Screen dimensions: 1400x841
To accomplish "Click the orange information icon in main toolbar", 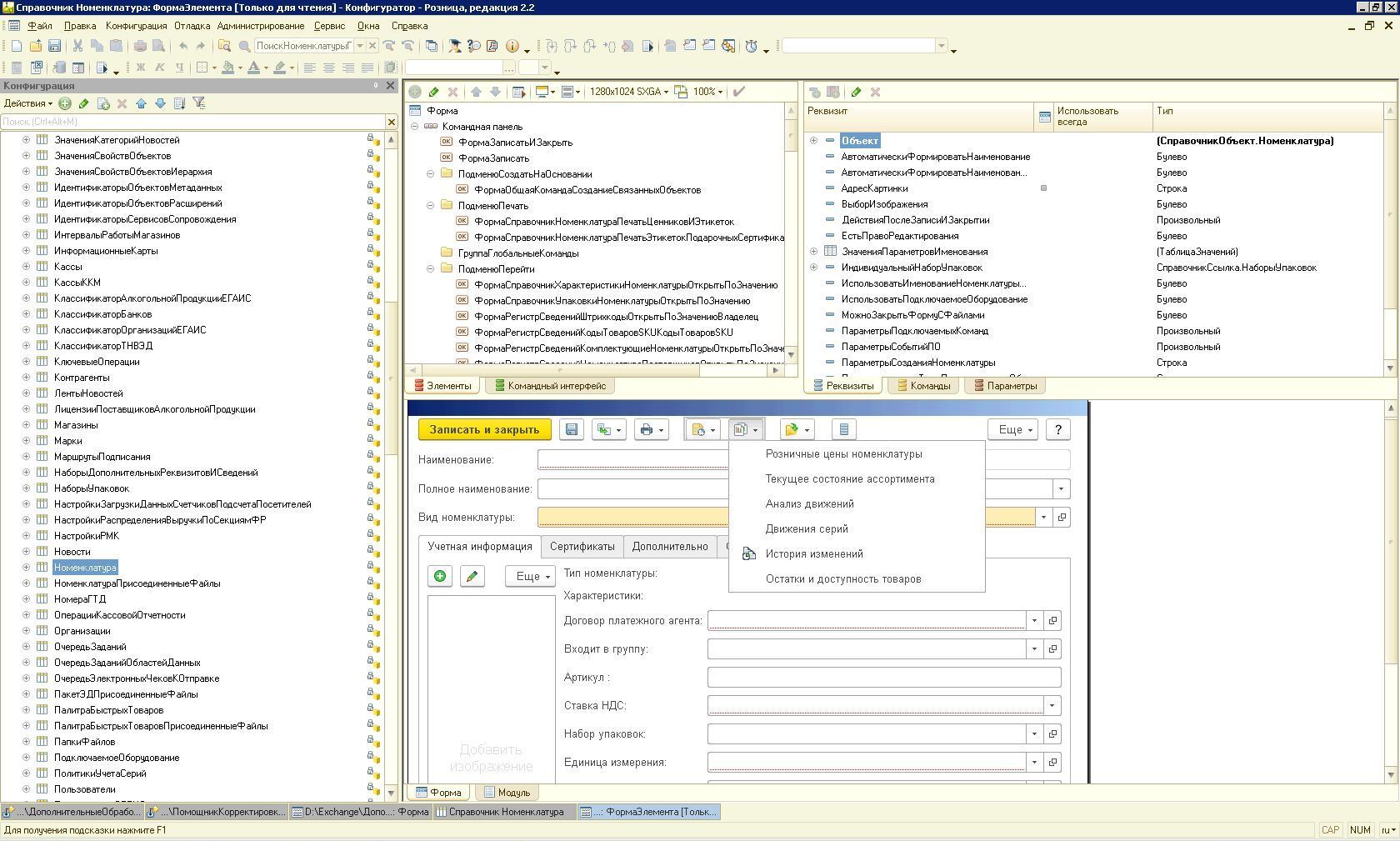I will [x=512, y=46].
